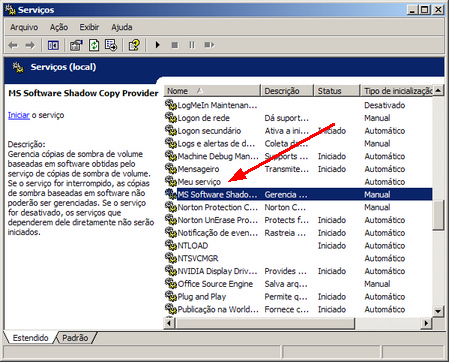Select the Norton Protection C... service
Screen dimensions: 449x362
[218, 207]
